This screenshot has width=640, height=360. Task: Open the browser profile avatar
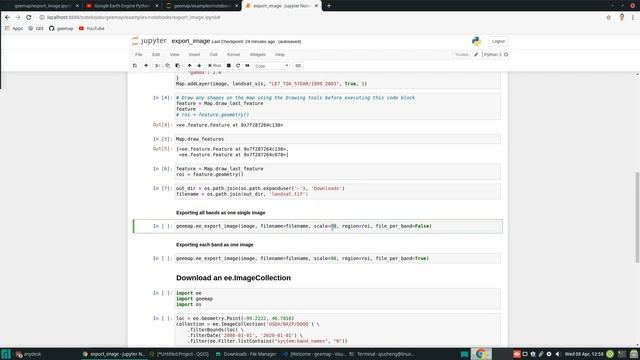(x=622, y=17)
